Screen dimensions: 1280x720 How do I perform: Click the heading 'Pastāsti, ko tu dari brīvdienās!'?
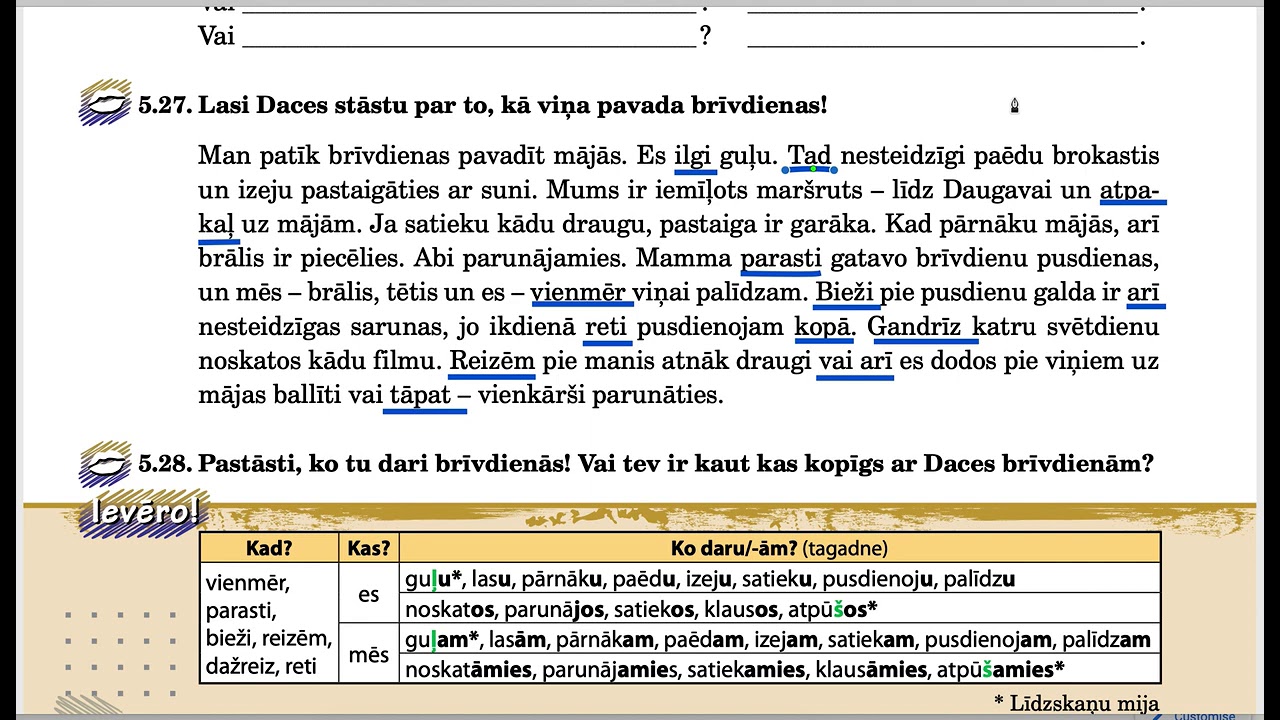pyautogui.click(x=385, y=464)
